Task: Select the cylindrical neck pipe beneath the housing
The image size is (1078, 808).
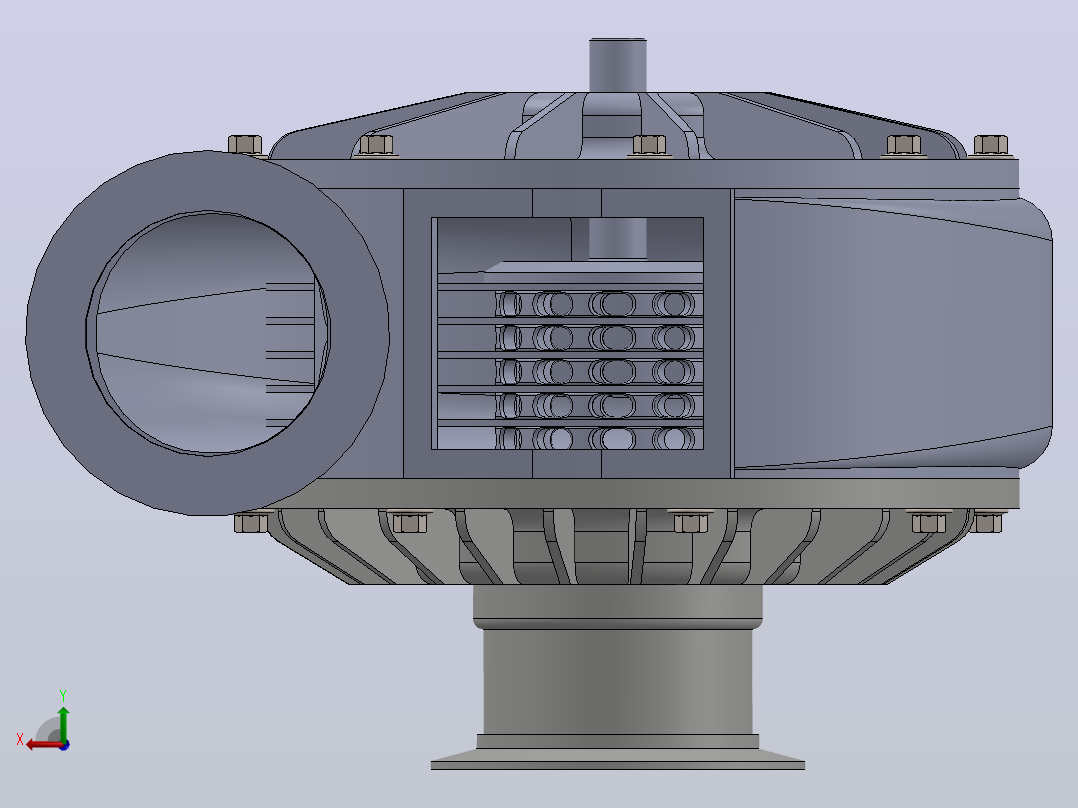Action: (x=617, y=681)
